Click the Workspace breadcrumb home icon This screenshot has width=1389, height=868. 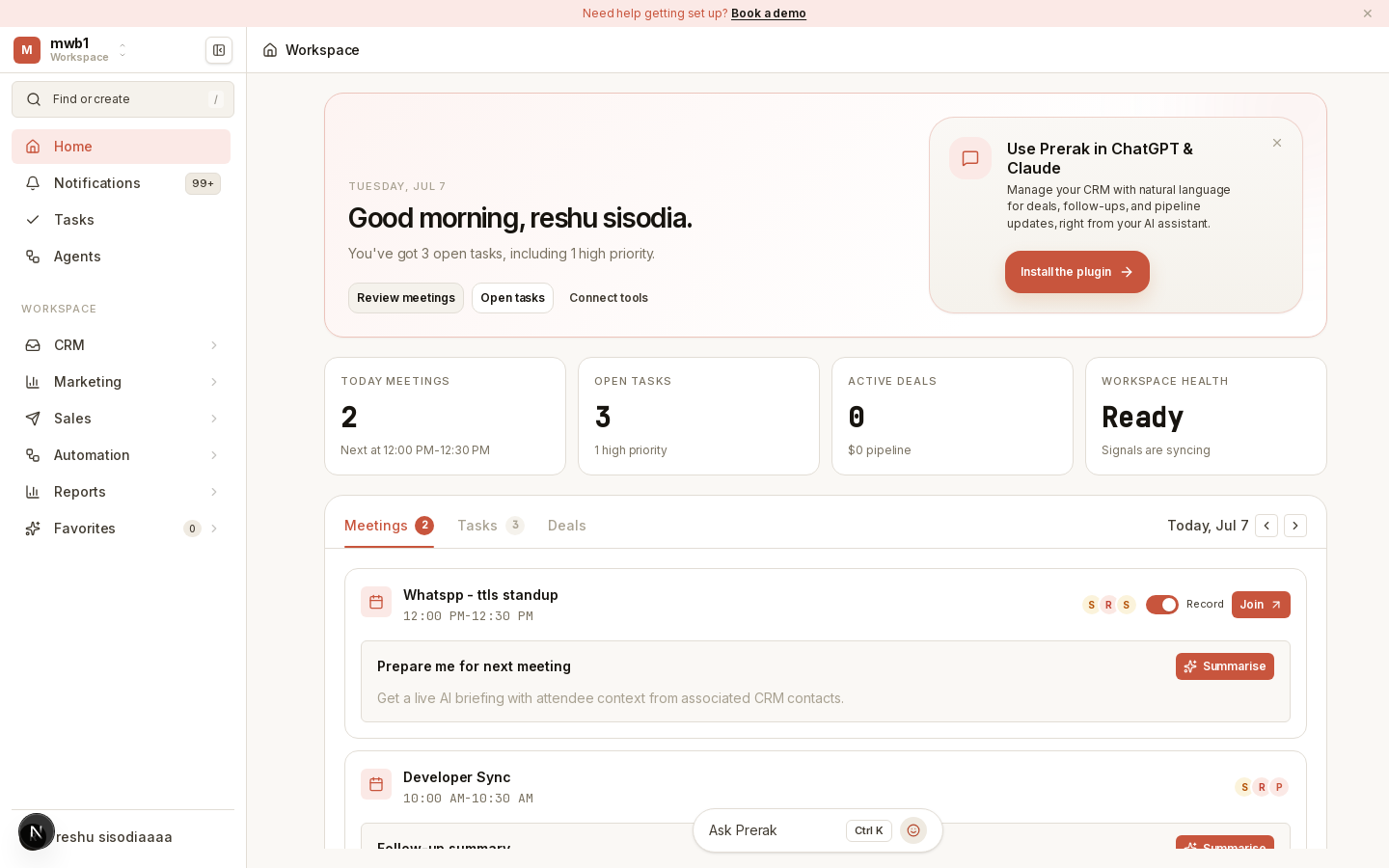click(x=270, y=50)
